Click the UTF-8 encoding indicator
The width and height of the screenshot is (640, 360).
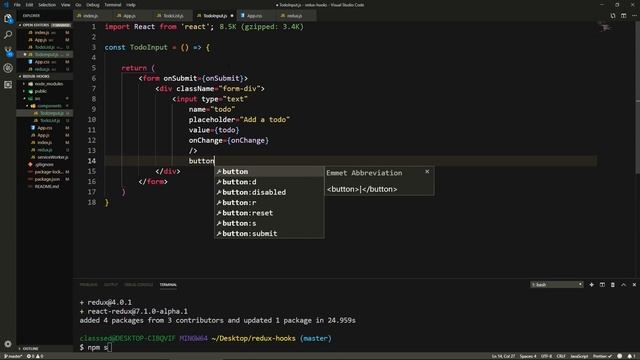point(546,356)
